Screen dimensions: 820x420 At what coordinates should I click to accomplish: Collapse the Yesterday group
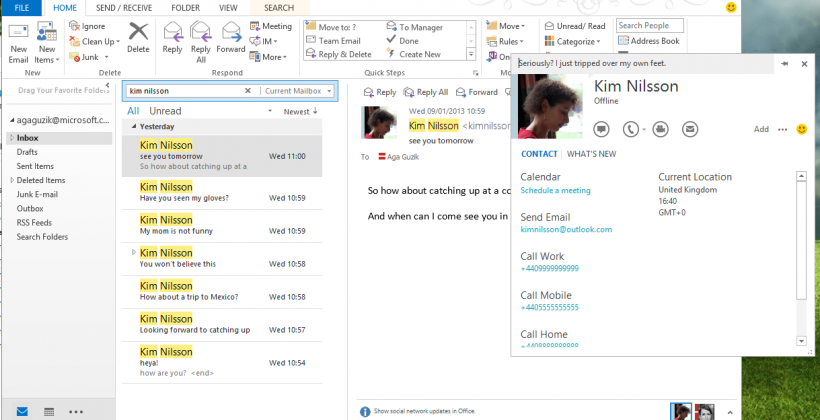[134, 127]
